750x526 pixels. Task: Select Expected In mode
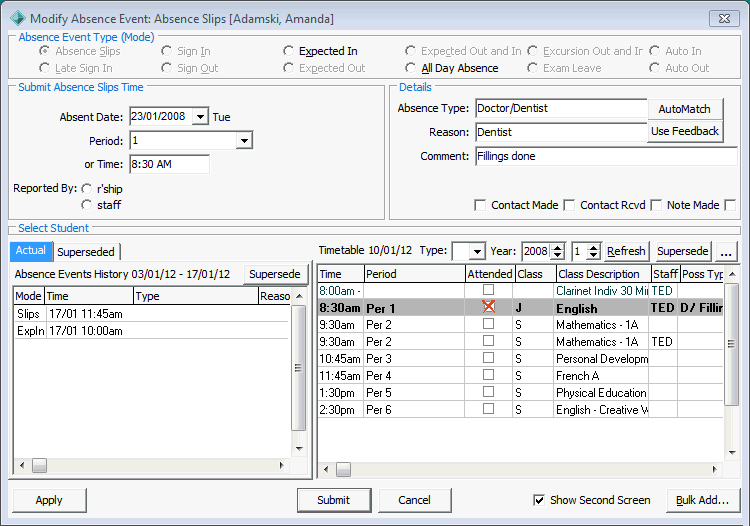tap(288, 51)
